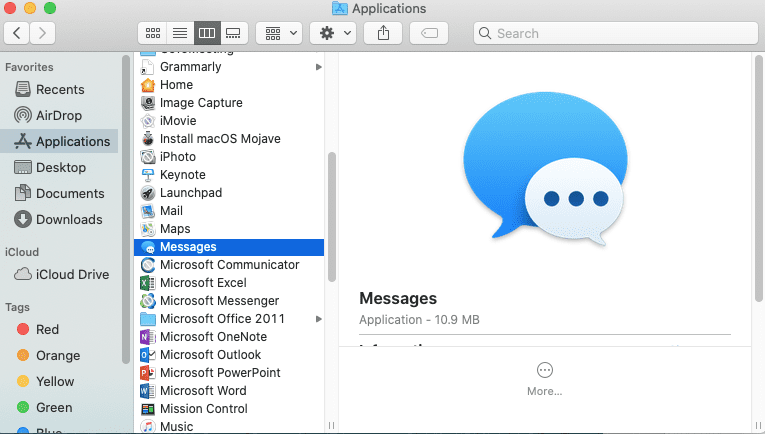Select the Orange tag
Image resolution: width=765 pixels, height=434 pixels.
point(59,355)
